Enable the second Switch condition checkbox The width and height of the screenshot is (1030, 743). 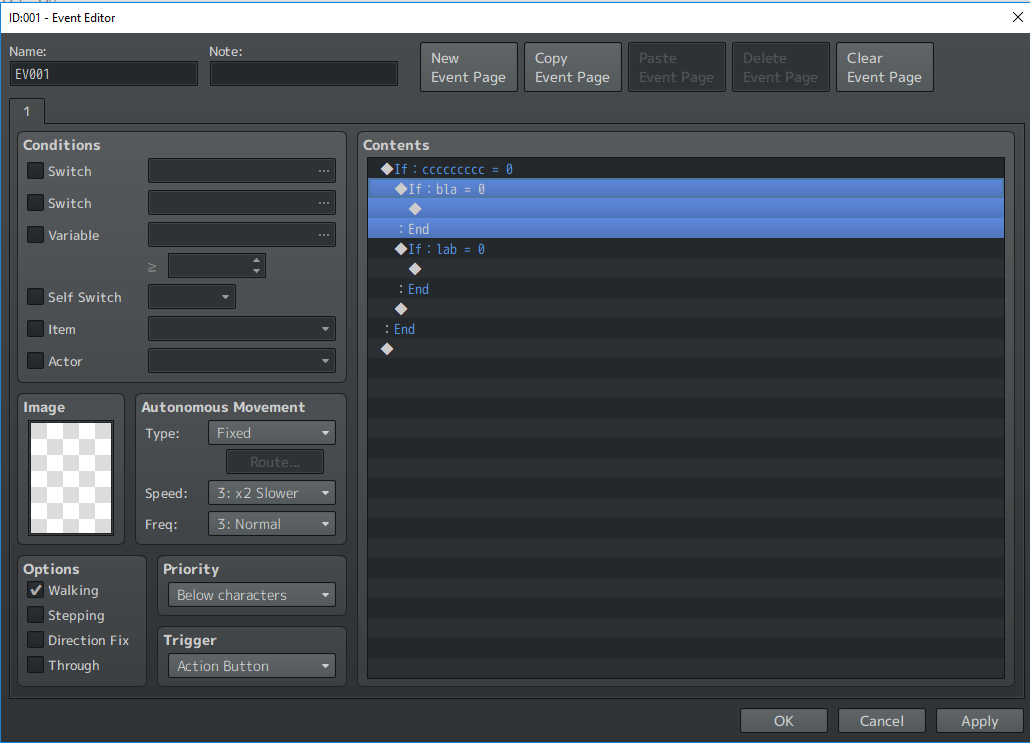[x=35, y=203]
